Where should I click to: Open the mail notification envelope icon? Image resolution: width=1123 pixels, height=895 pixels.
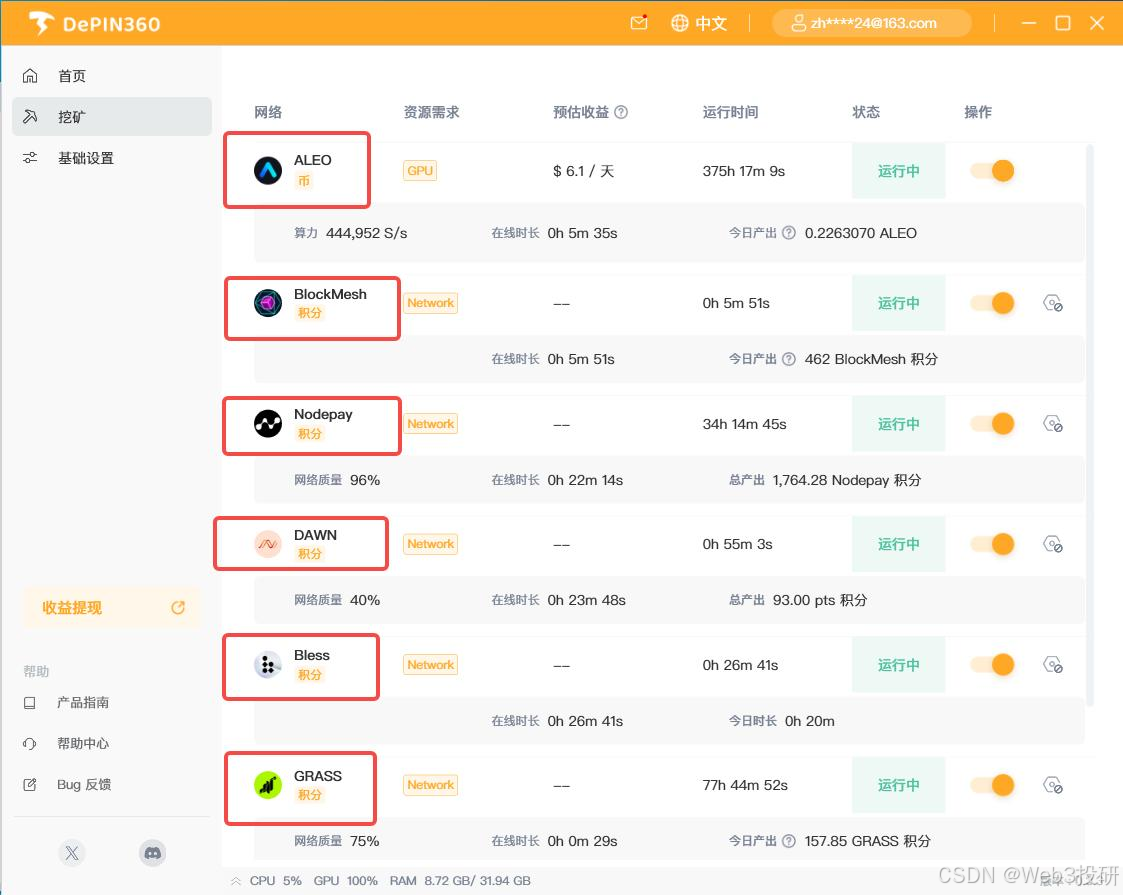[x=639, y=23]
